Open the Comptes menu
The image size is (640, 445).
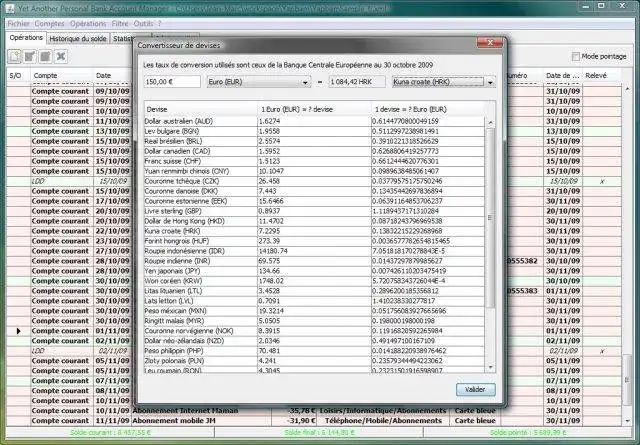(x=49, y=24)
